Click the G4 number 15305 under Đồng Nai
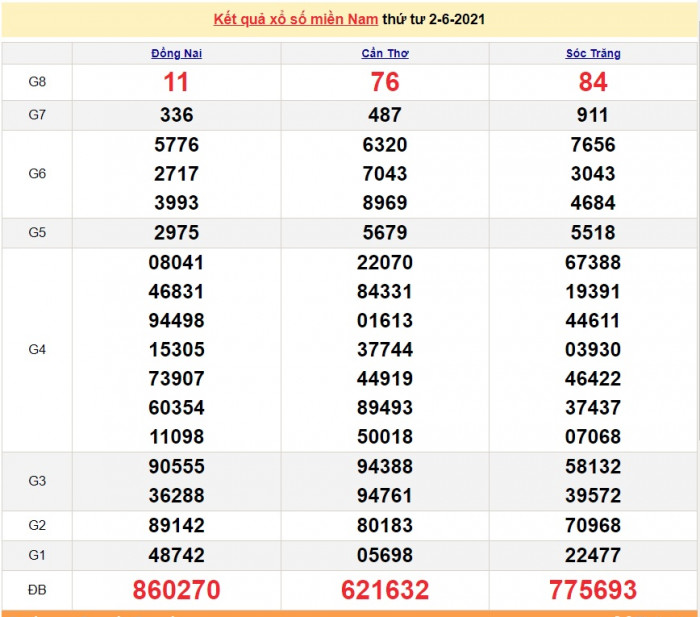700x617 pixels. click(177, 350)
